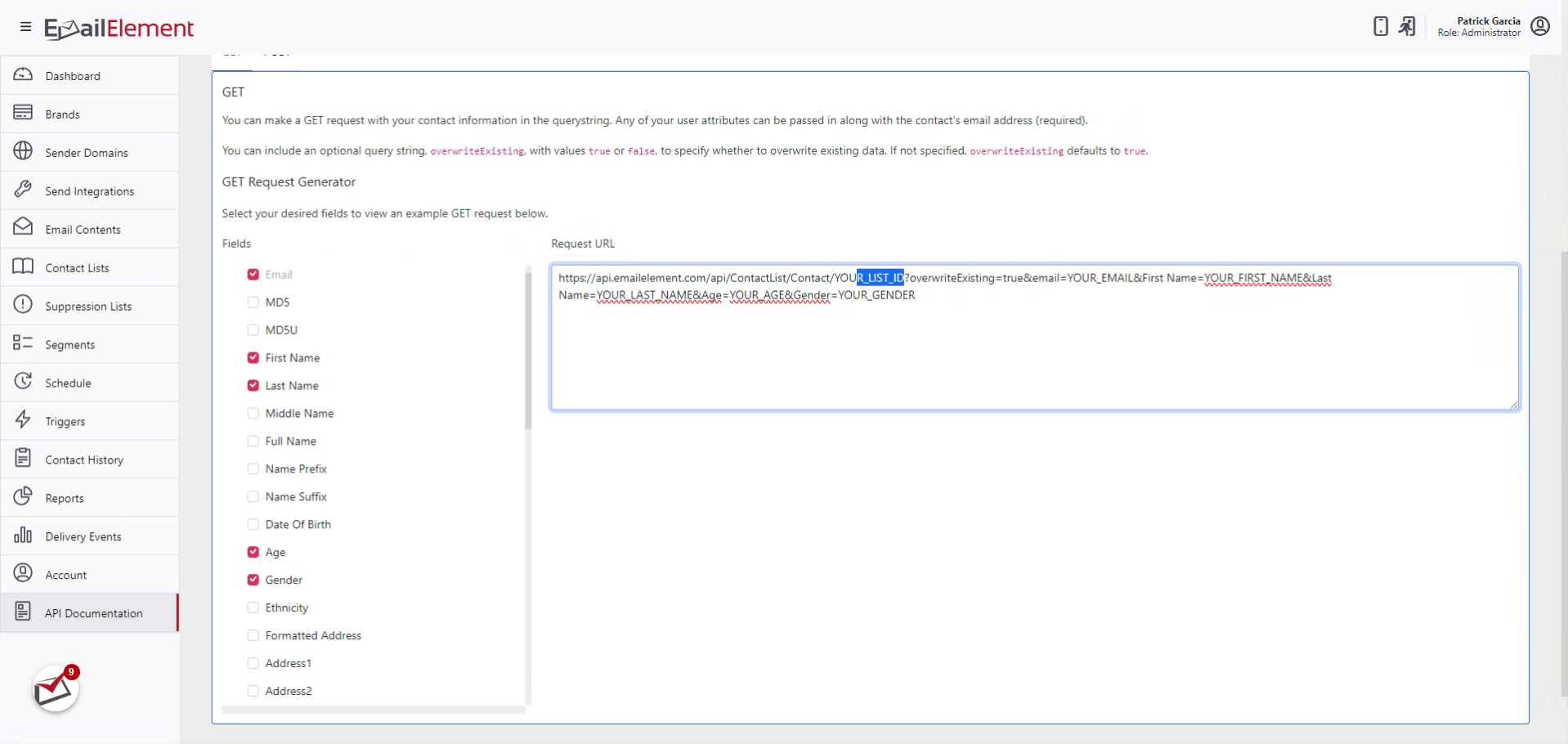Open the user profile avatar icon

point(1540,26)
